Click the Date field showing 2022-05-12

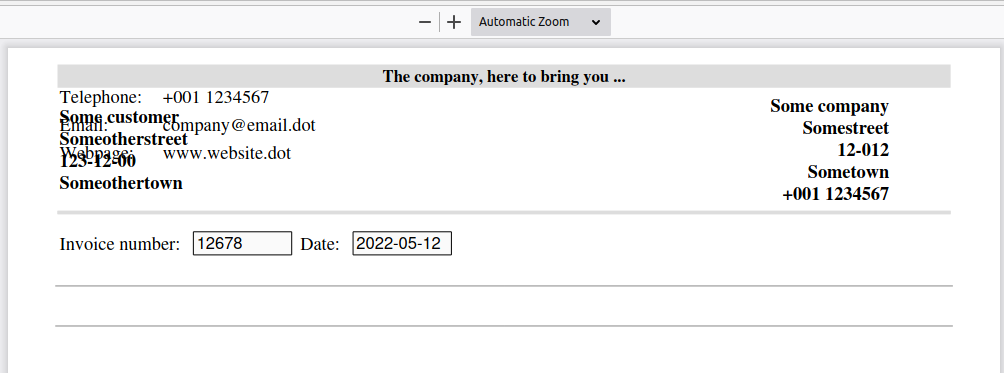(402, 243)
